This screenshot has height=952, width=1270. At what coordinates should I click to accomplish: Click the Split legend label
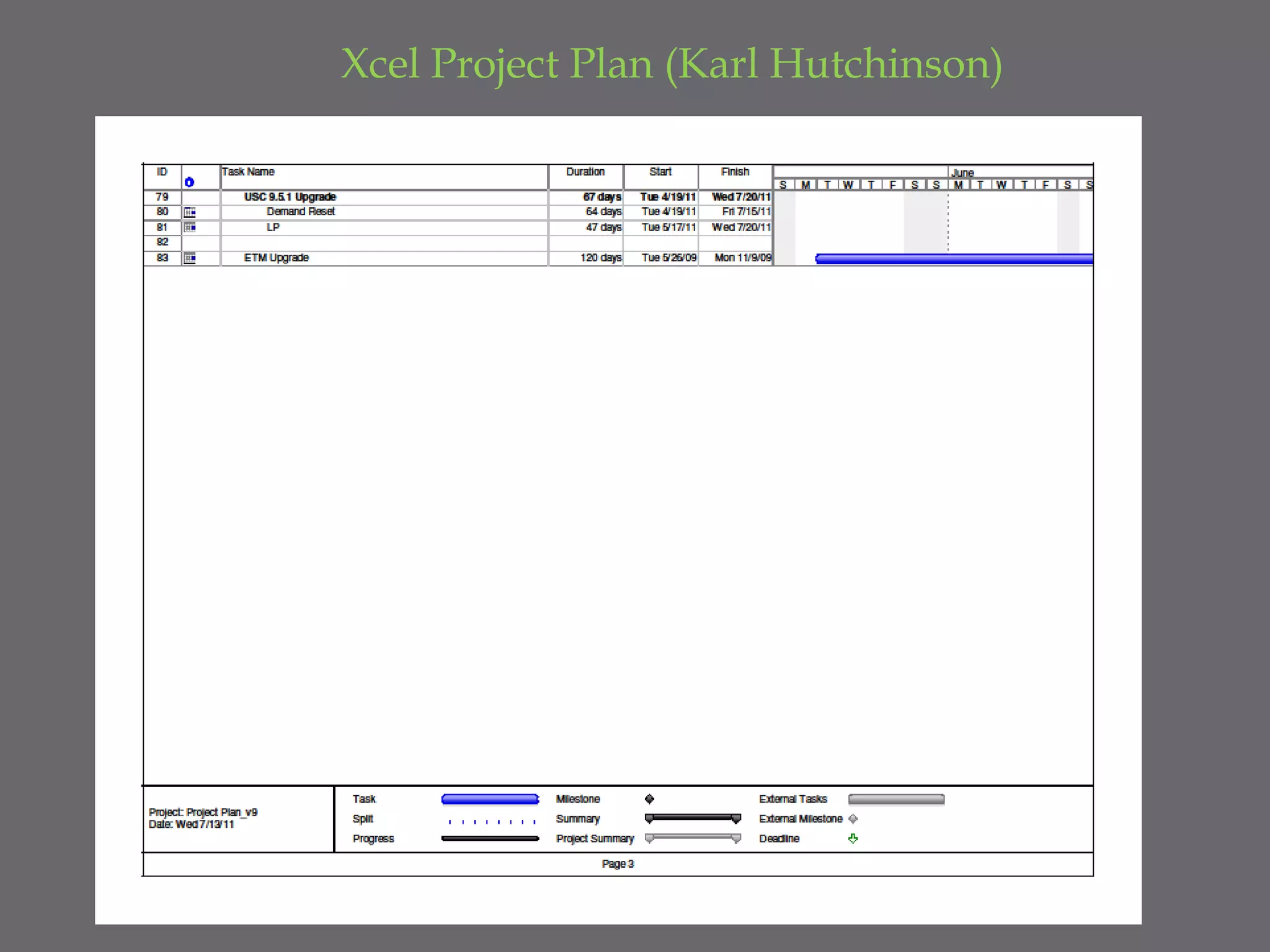click(x=363, y=819)
